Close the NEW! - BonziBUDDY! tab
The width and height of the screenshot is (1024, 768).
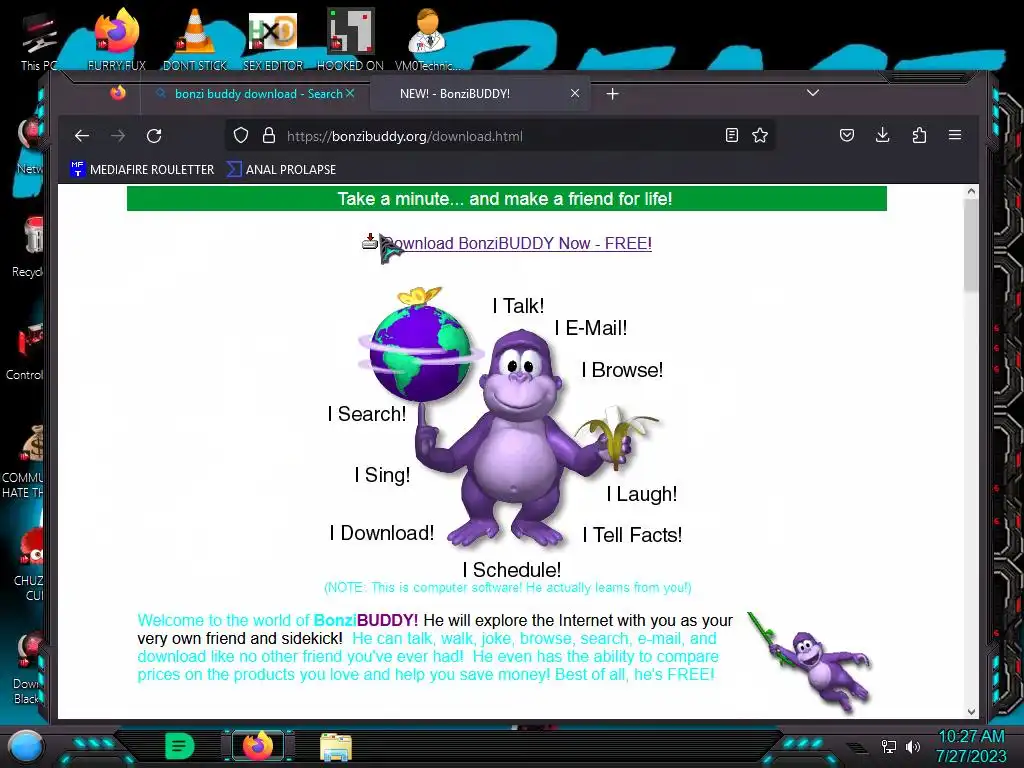click(x=575, y=93)
